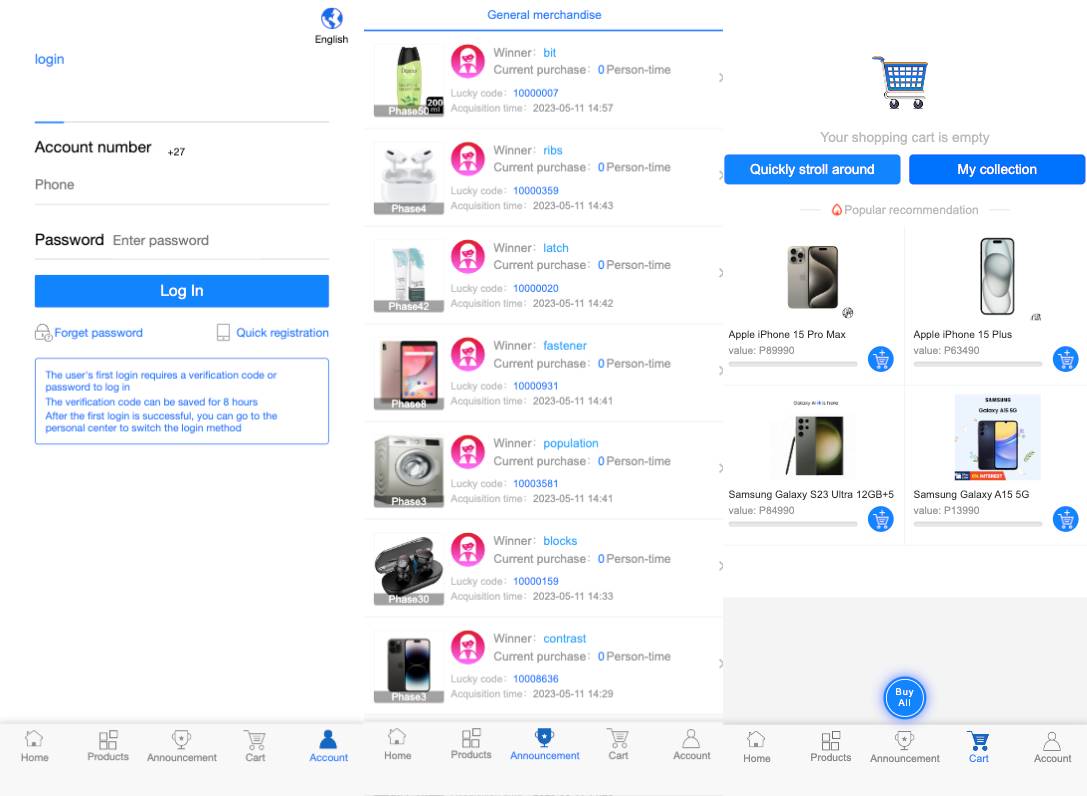Click the highlighted Announcement trophy icon
Image resolution: width=1087 pixels, height=796 pixels.
(x=544, y=738)
